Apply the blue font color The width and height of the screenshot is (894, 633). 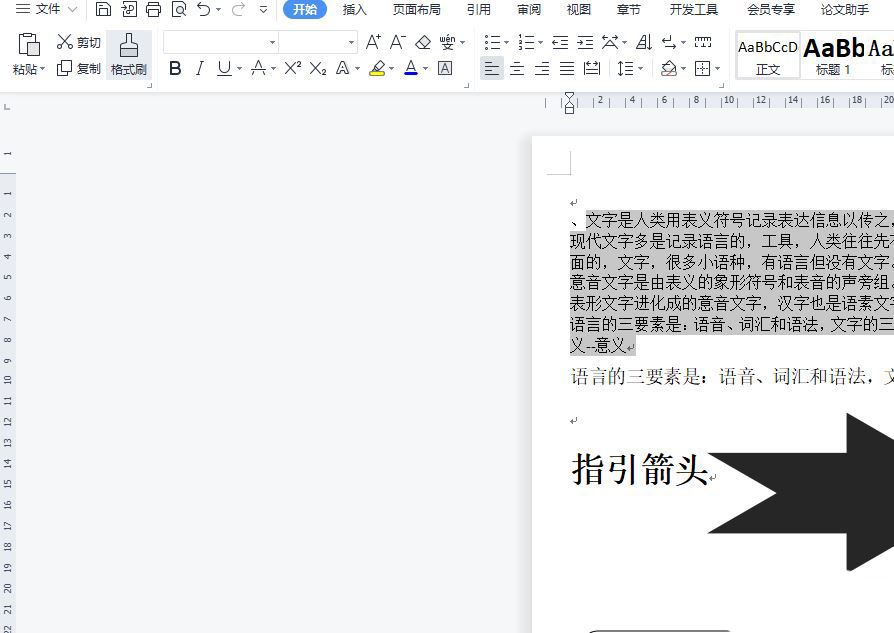411,68
